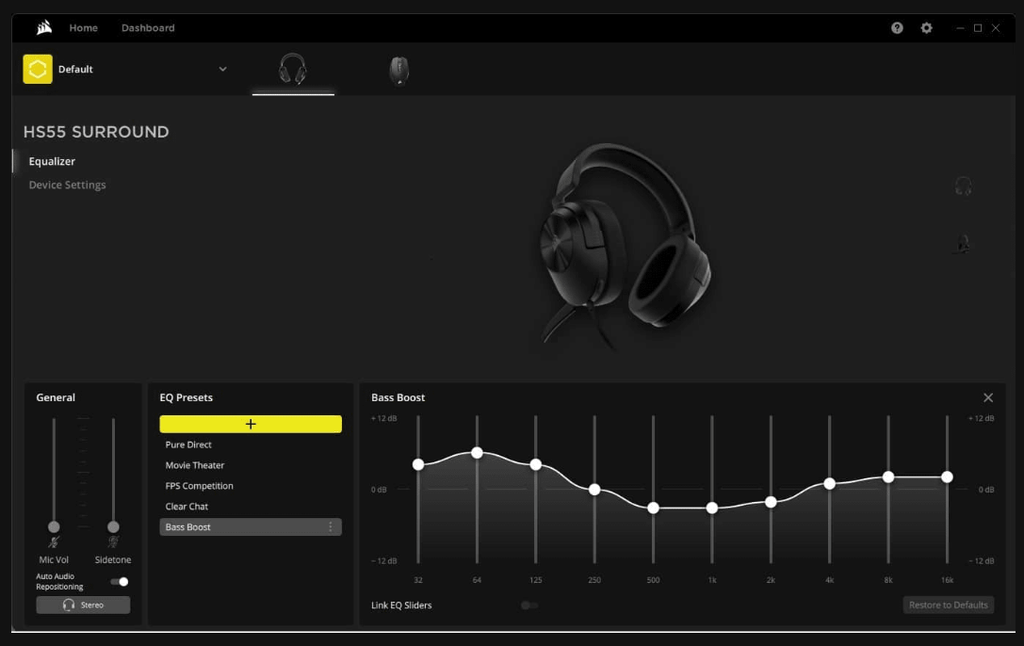The image size is (1024, 646).
Task: Expand the Default profile dropdown
Action: pos(223,69)
